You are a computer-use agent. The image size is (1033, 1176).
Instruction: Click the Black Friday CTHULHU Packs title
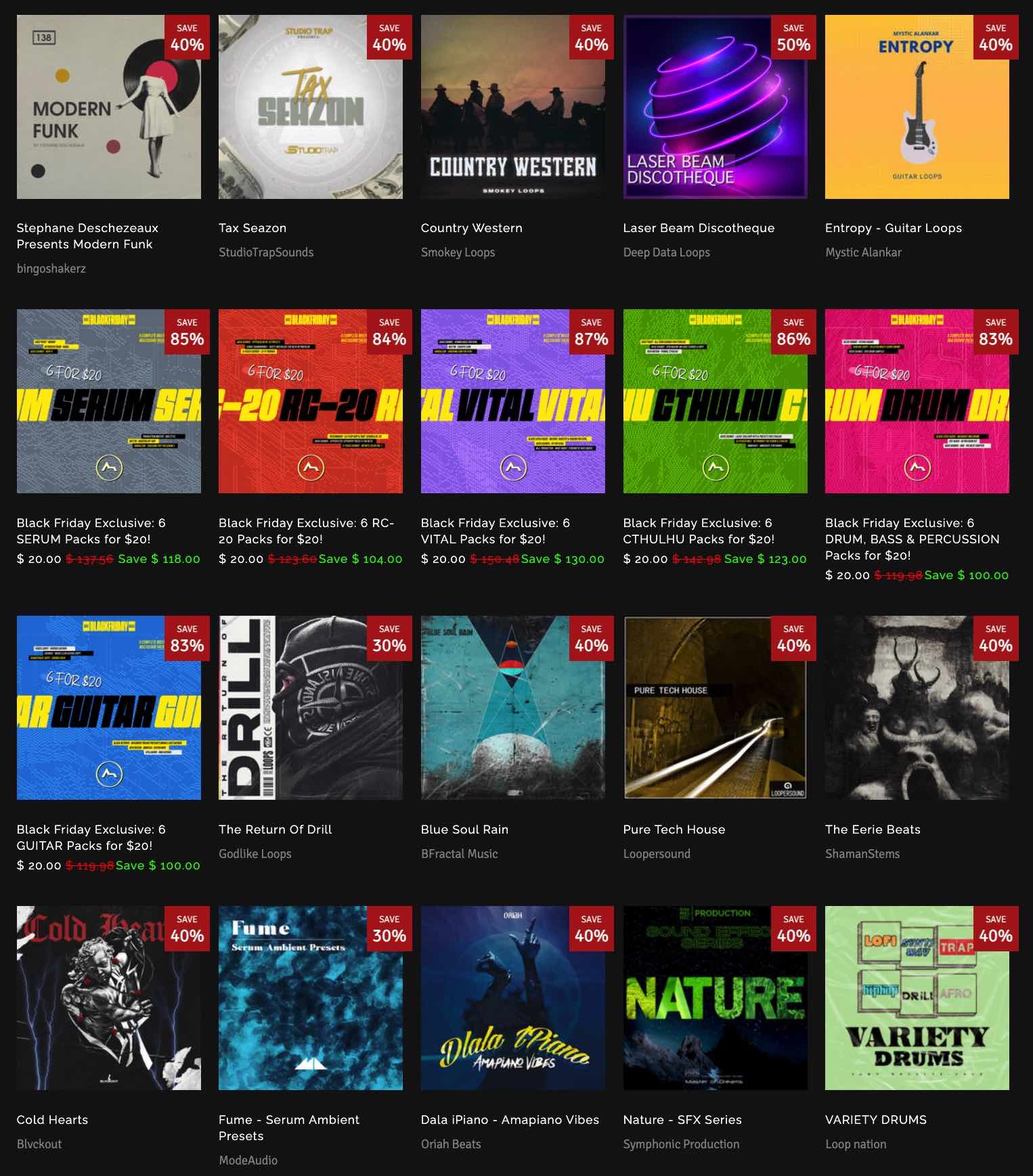tap(699, 531)
